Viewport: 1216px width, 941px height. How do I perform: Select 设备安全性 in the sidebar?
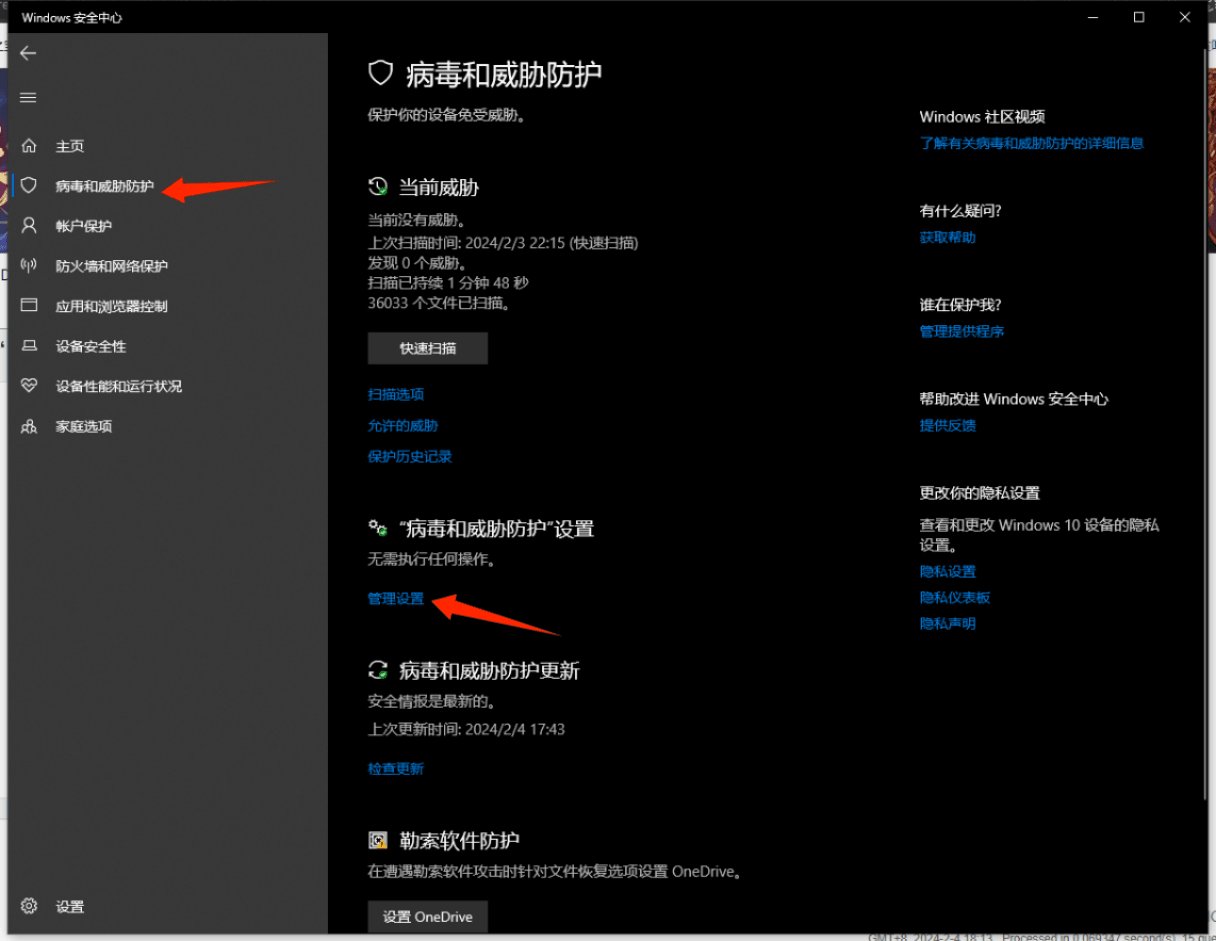(91, 346)
